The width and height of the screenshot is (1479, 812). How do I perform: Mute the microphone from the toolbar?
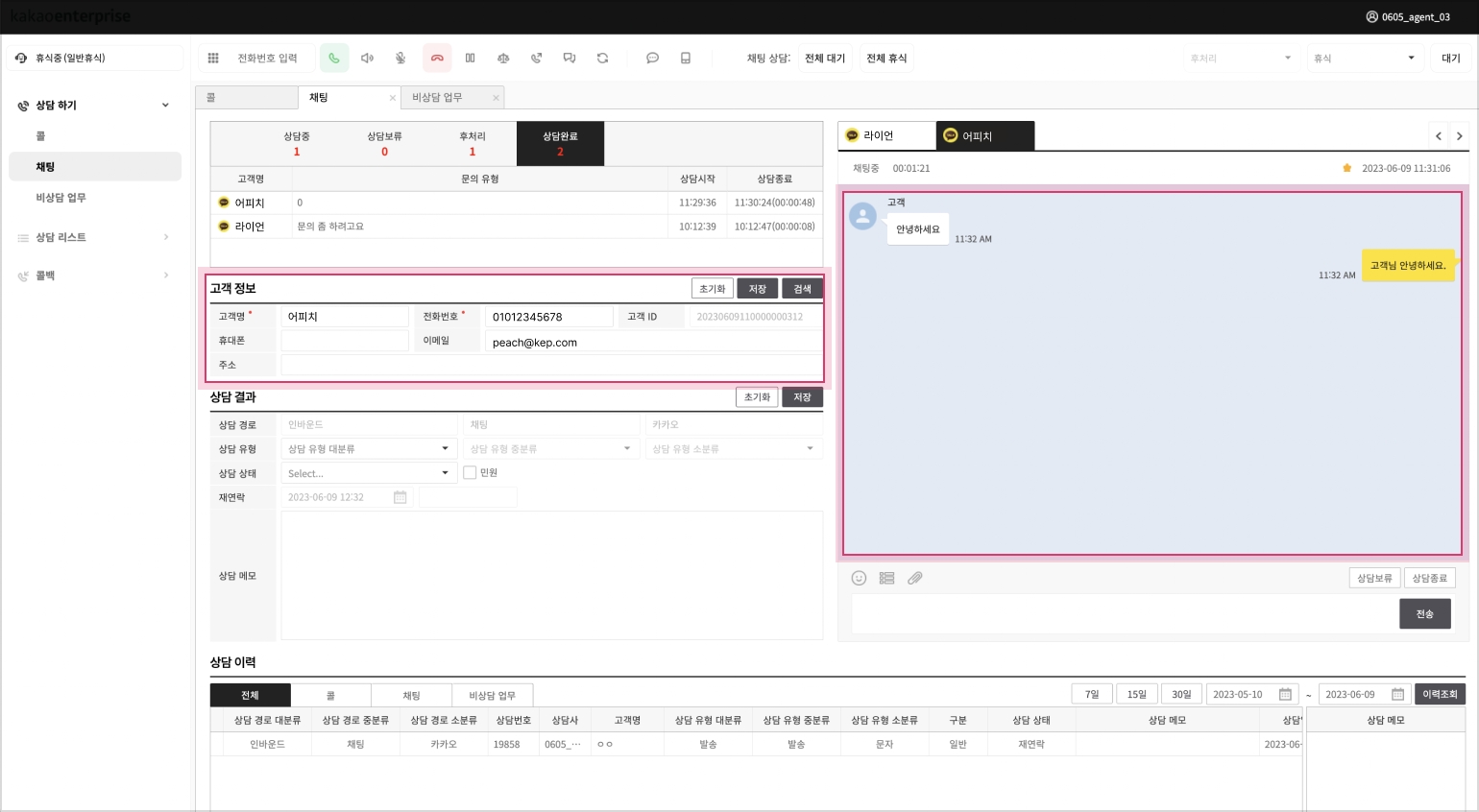click(x=400, y=59)
